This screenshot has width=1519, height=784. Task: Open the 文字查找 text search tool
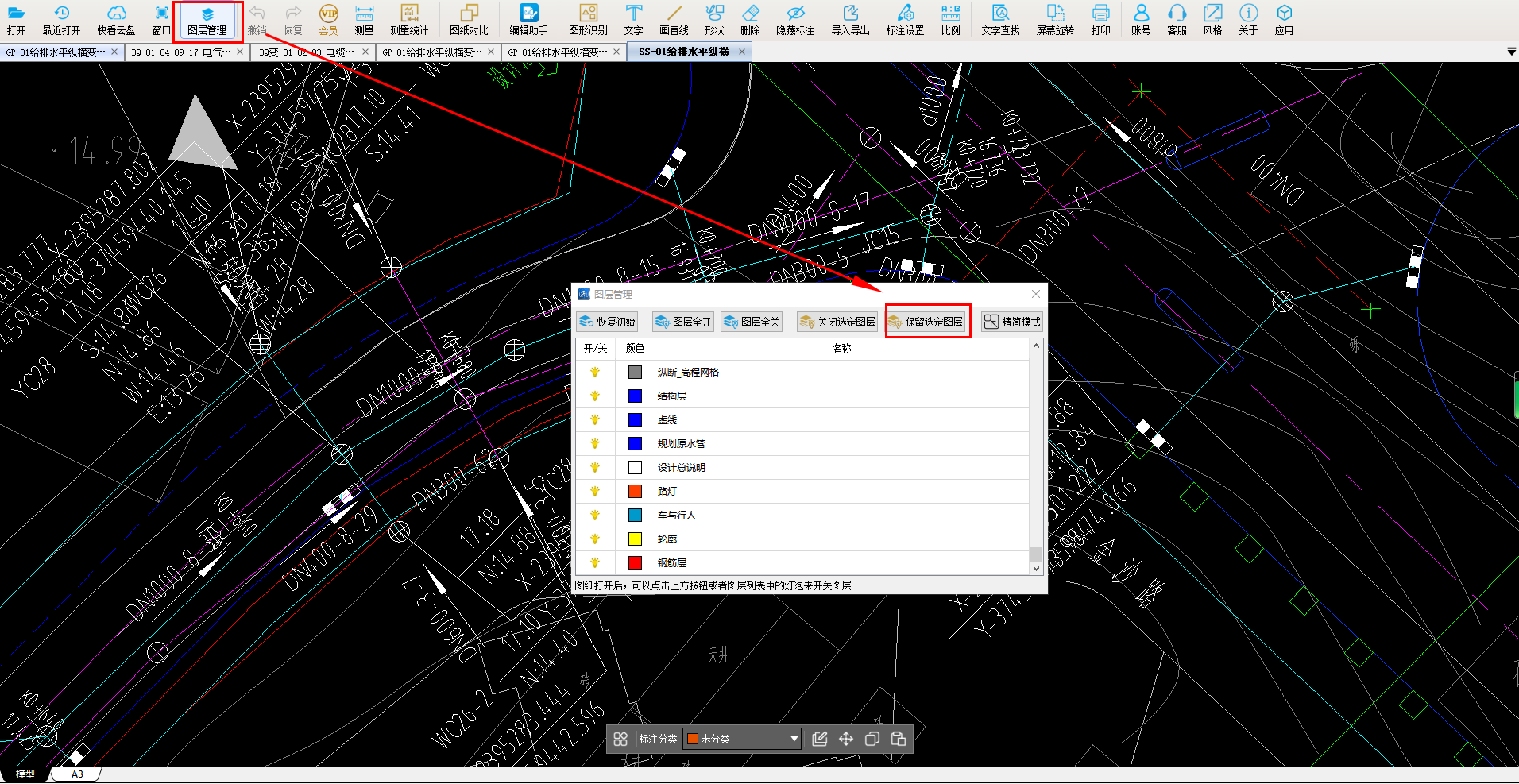(x=999, y=21)
